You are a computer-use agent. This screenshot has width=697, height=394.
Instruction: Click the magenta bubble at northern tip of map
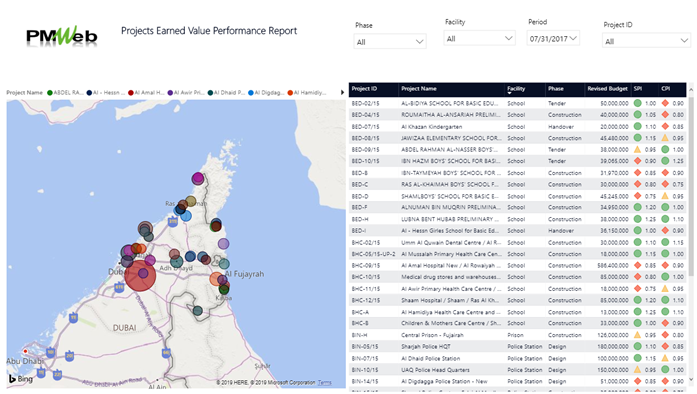pyautogui.click(x=198, y=179)
